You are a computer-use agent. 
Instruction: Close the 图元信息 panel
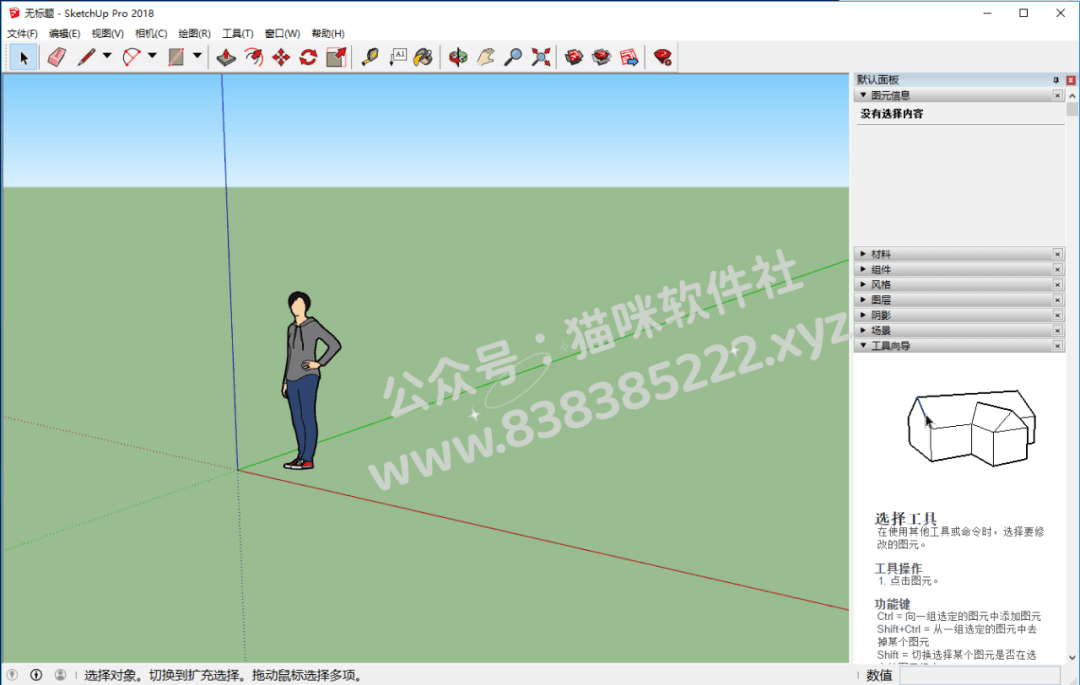coord(1057,96)
